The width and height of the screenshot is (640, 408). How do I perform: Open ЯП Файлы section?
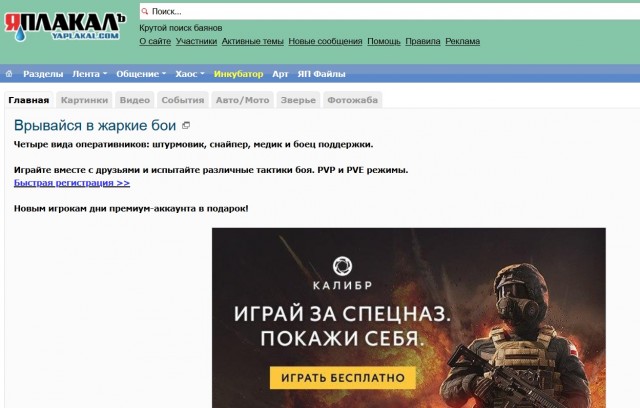321,74
